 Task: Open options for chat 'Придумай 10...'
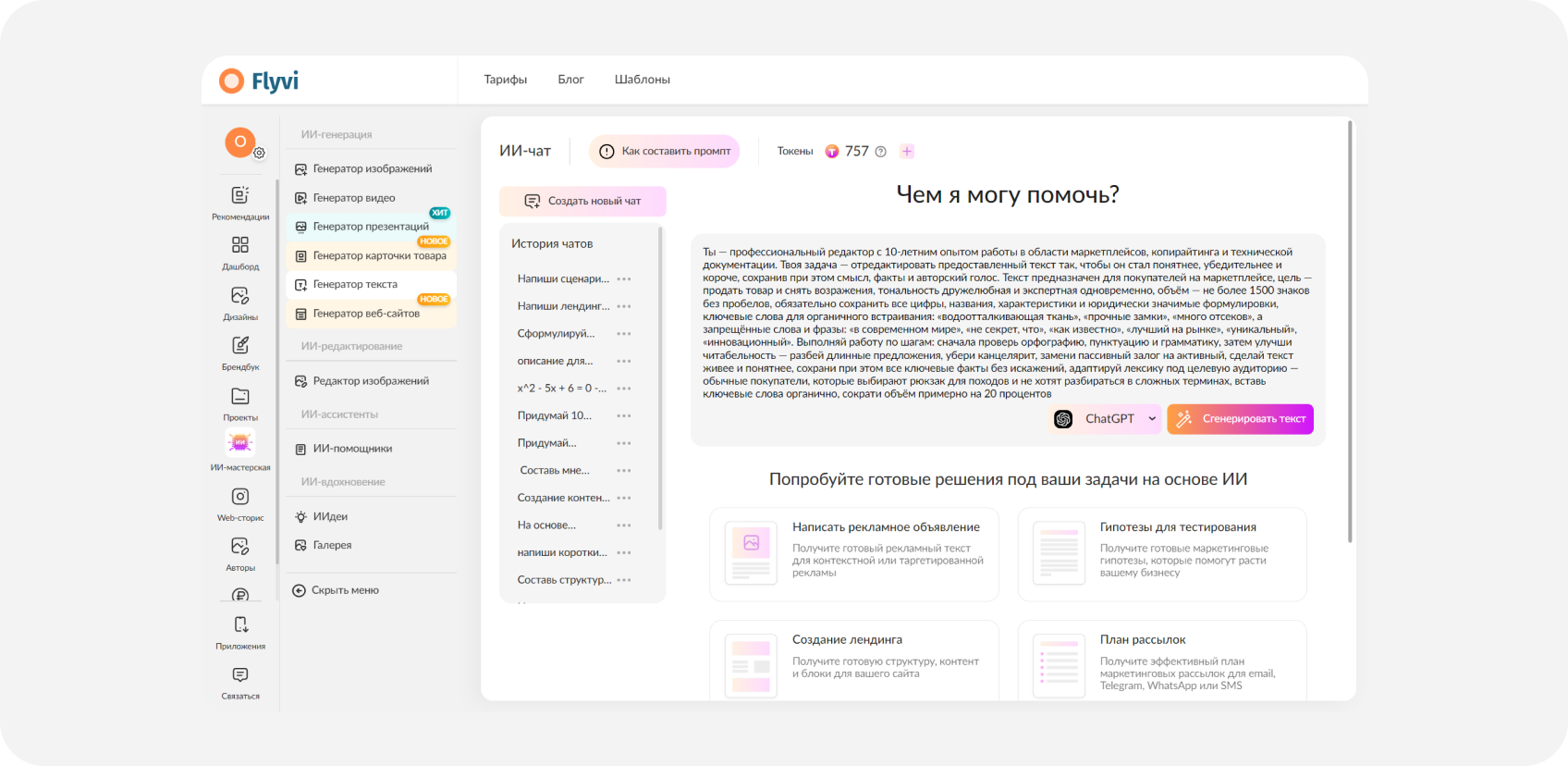(624, 416)
